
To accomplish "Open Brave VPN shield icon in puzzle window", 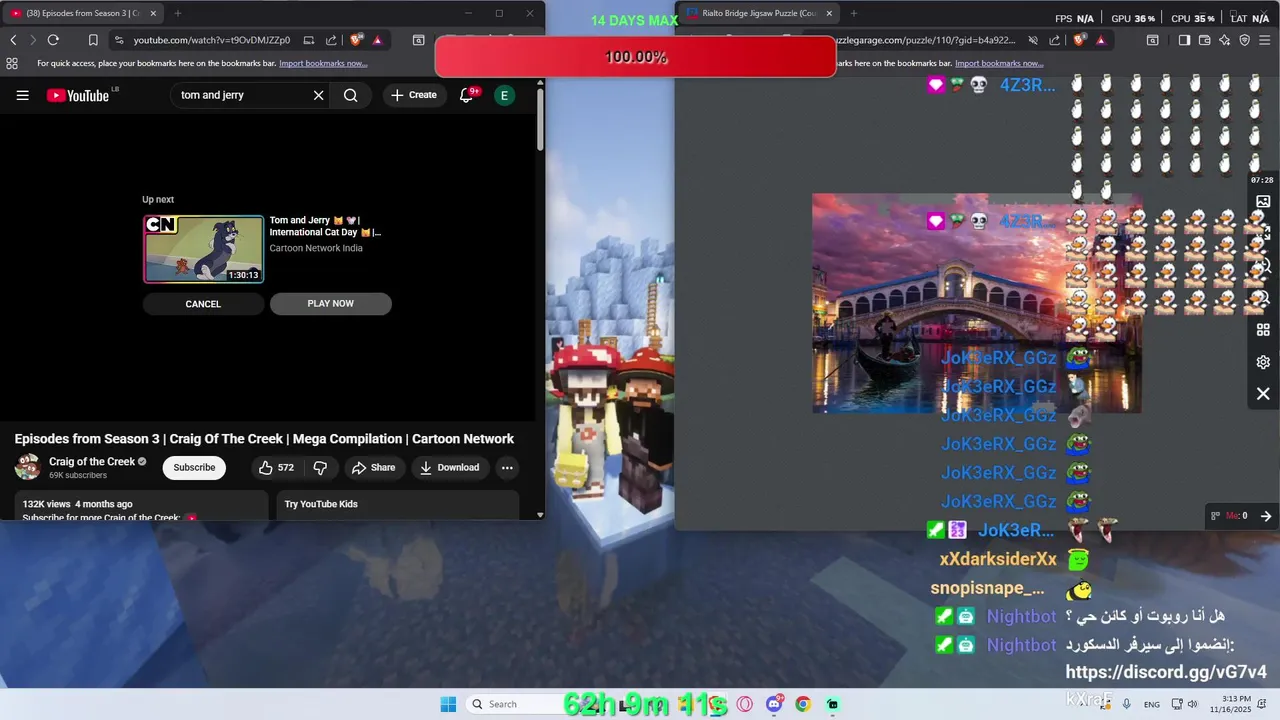I will tap(1244, 40).
